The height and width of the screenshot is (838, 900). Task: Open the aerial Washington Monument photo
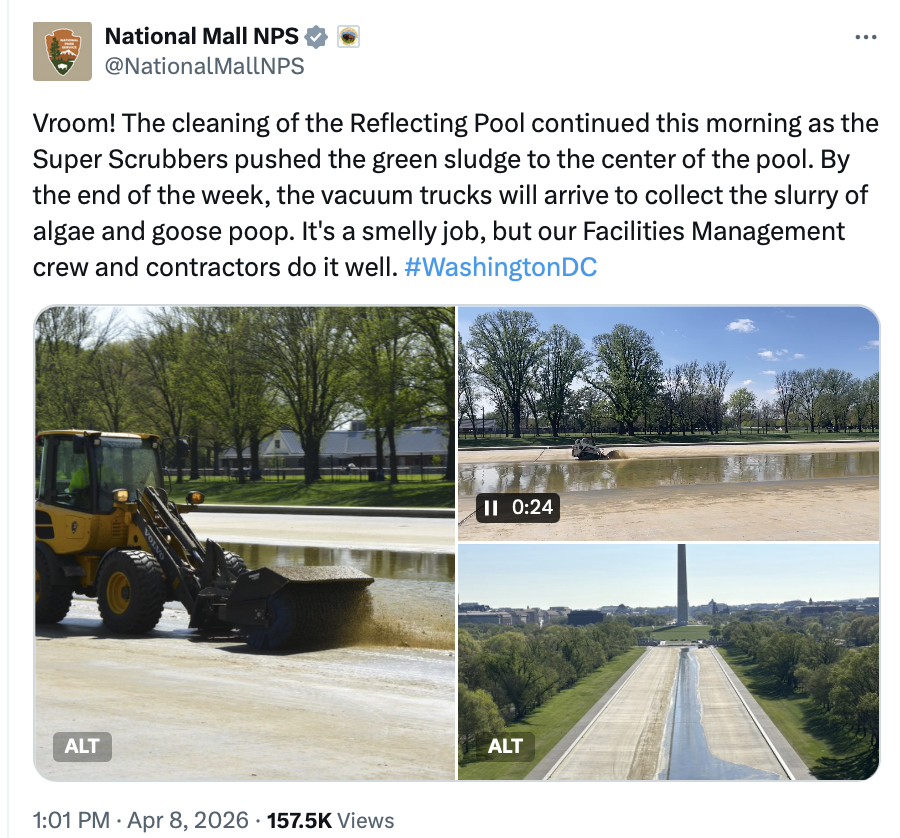669,662
